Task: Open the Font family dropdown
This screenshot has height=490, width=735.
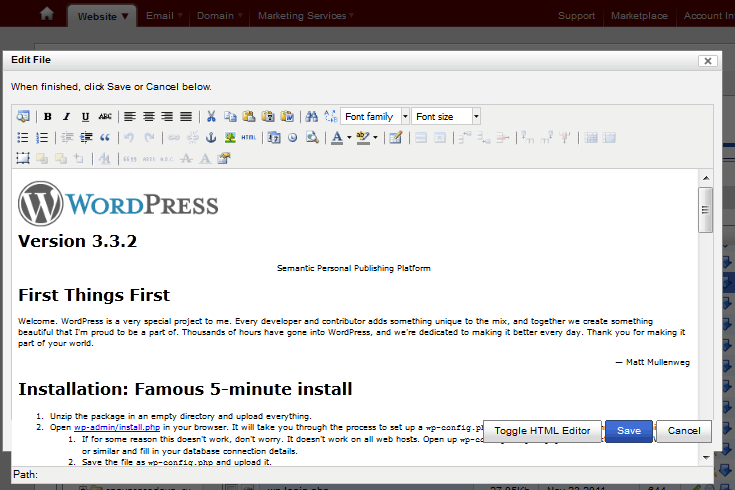Action: pos(375,116)
